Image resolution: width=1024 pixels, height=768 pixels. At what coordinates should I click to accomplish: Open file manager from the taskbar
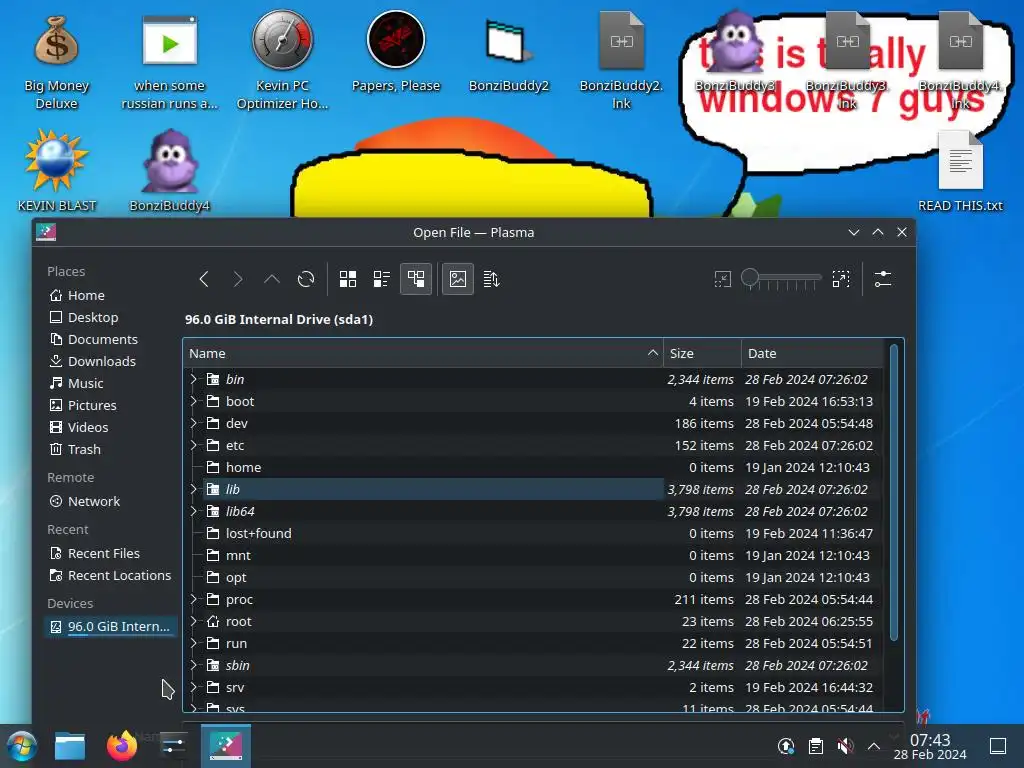70,746
